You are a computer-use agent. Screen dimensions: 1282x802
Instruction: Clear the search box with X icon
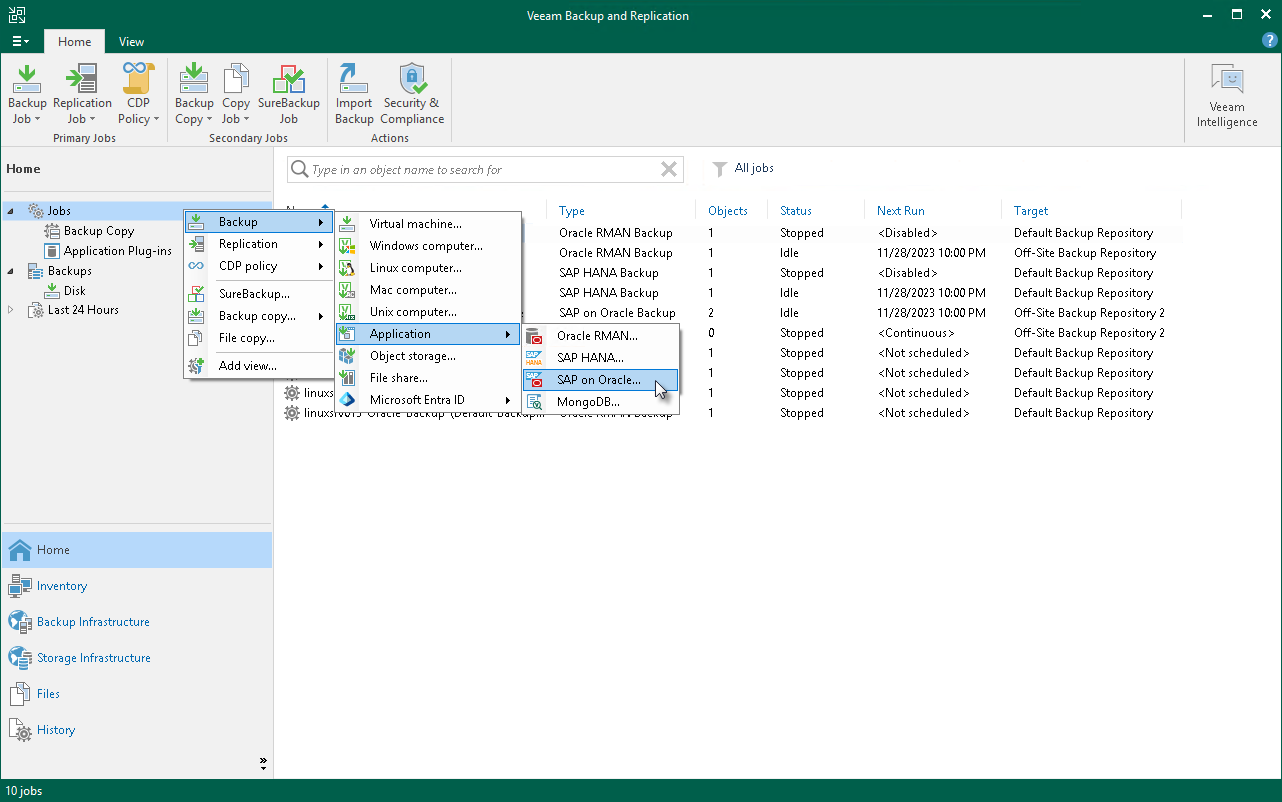coord(669,170)
